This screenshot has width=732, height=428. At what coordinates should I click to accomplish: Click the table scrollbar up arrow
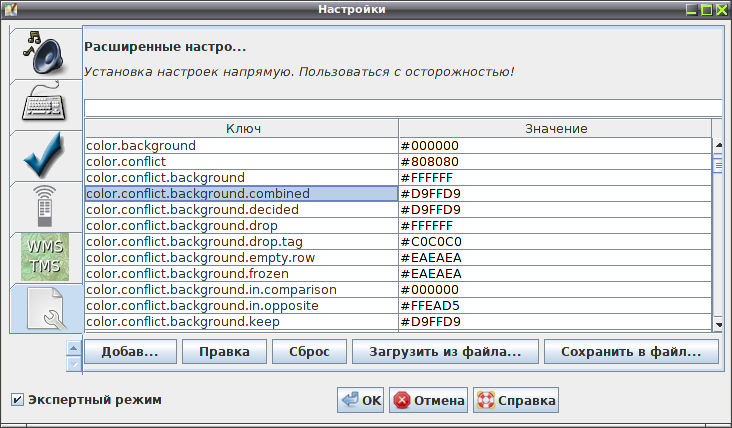[718, 145]
